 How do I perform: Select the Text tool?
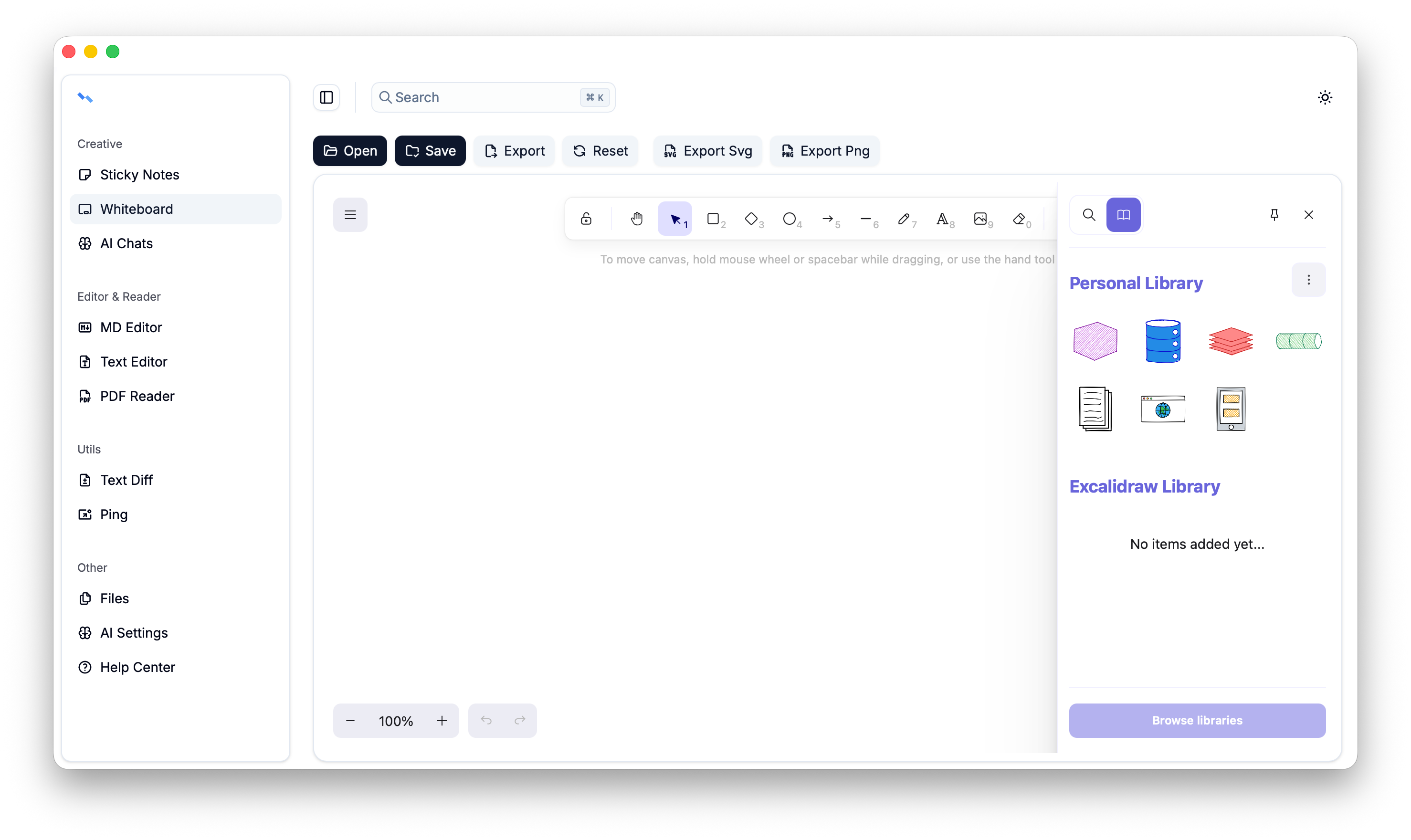pos(943,219)
